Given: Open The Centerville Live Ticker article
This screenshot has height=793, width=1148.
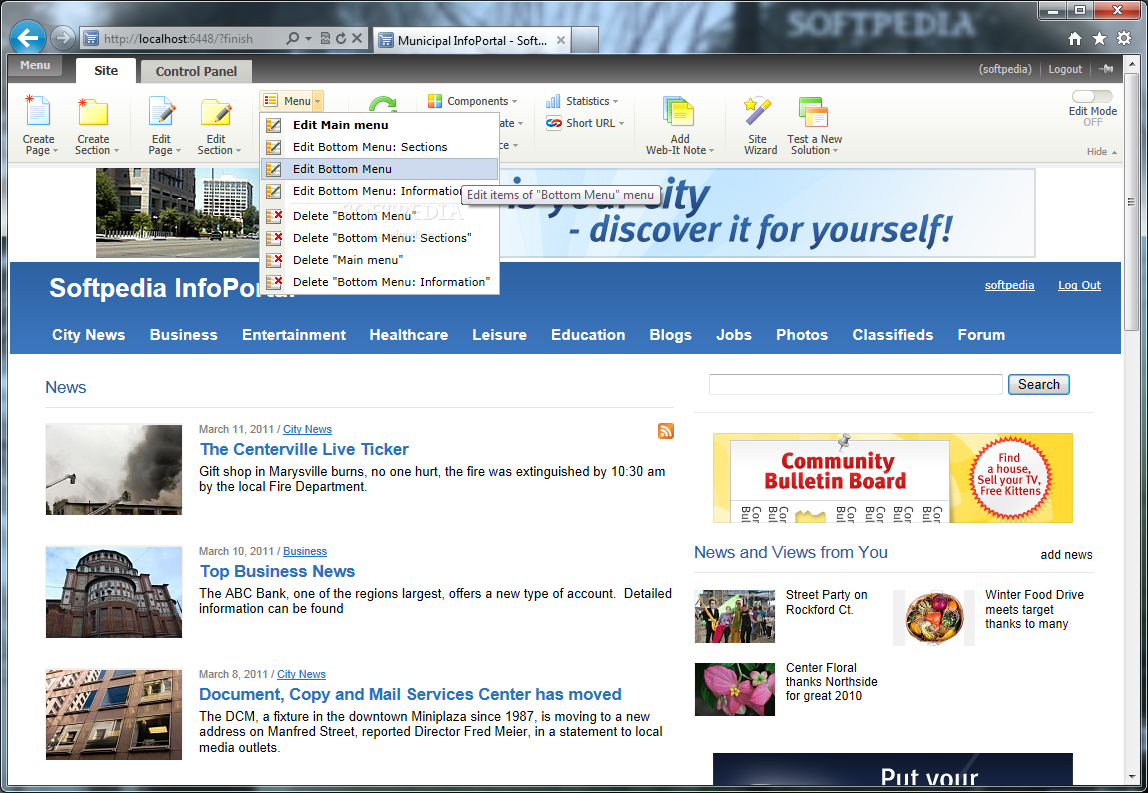Looking at the screenshot, I should [305, 450].
